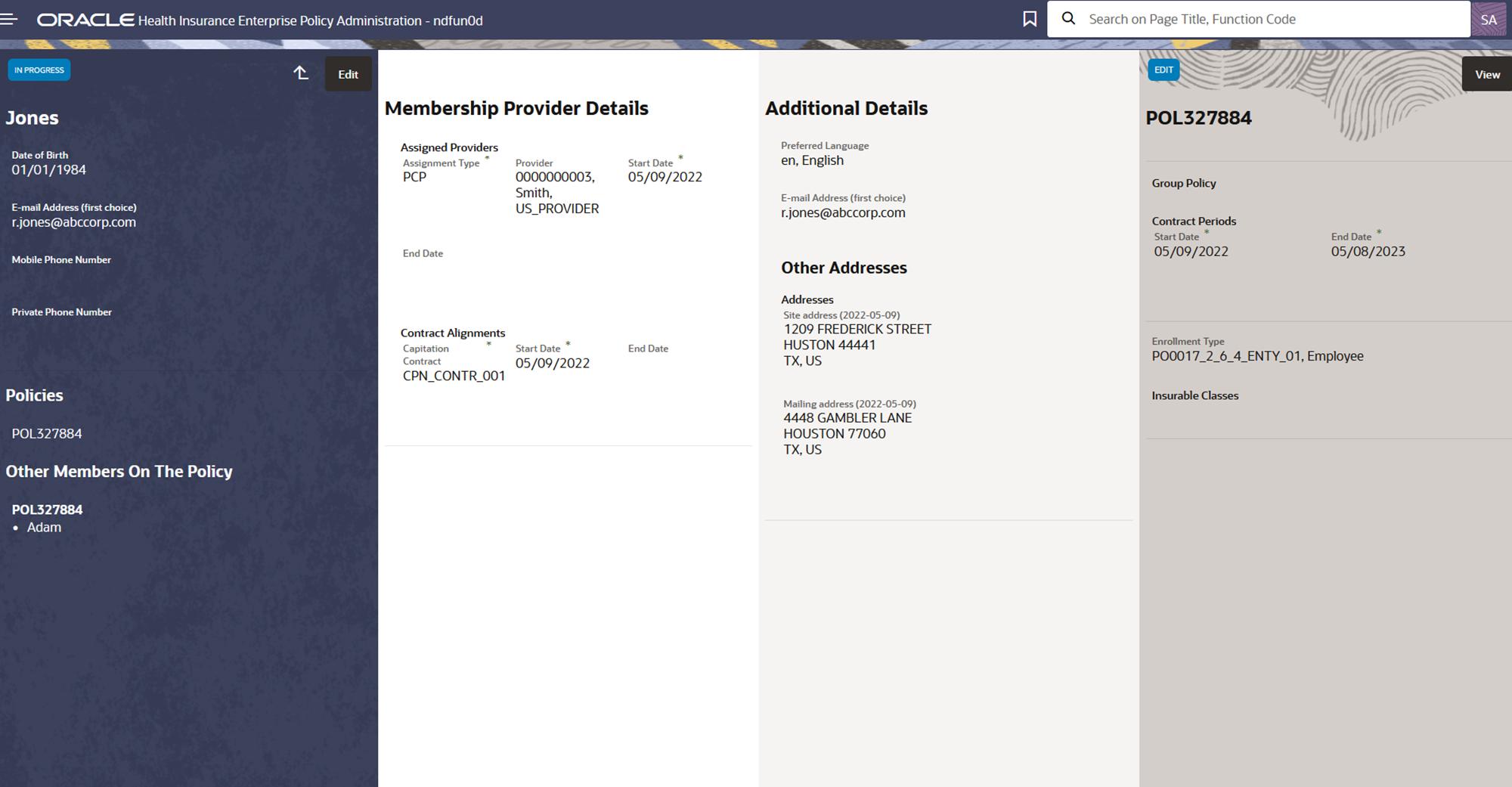The height and width of the screenshot is (787, 1512).
Task: Click the search magnifier icon
Action: click(x=1068, y=19)
